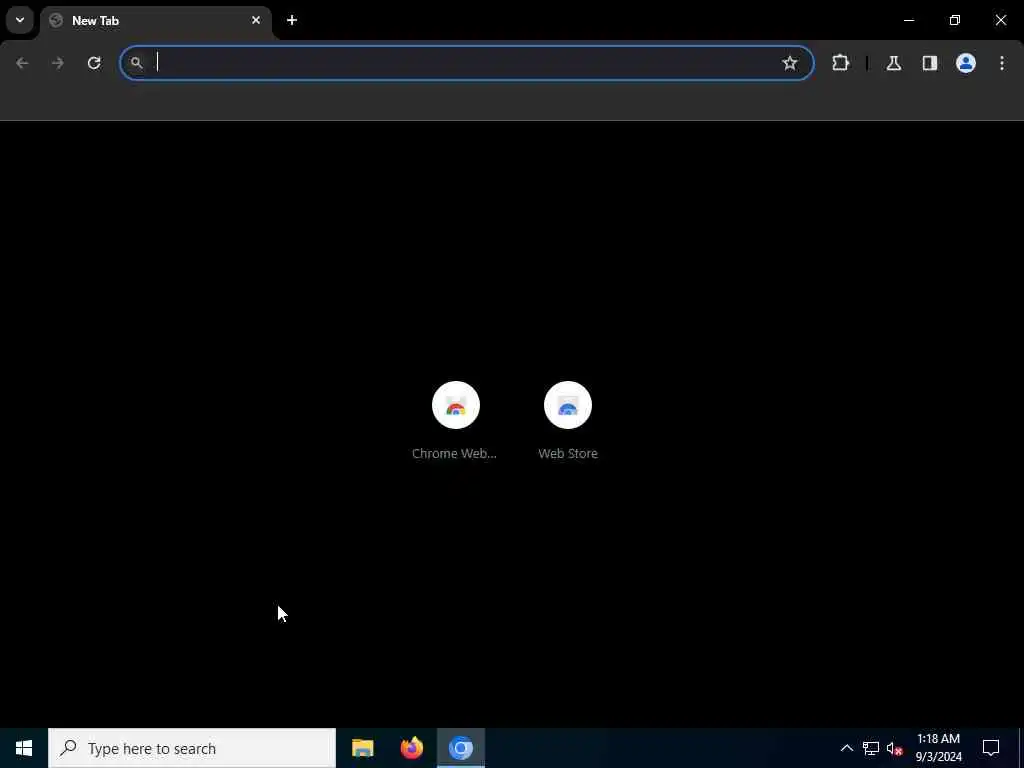Click the Web Store label text
This screenshot has height=768, width=1024.
568,453
